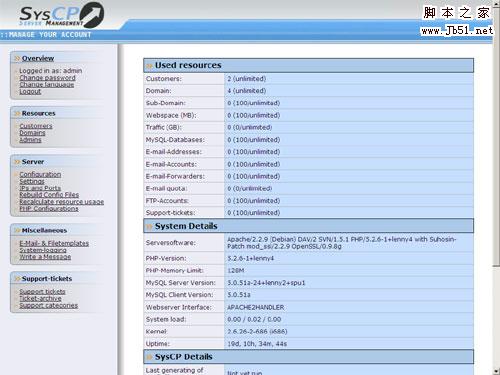Click the Recalculate resource usage link

point(62,202)
